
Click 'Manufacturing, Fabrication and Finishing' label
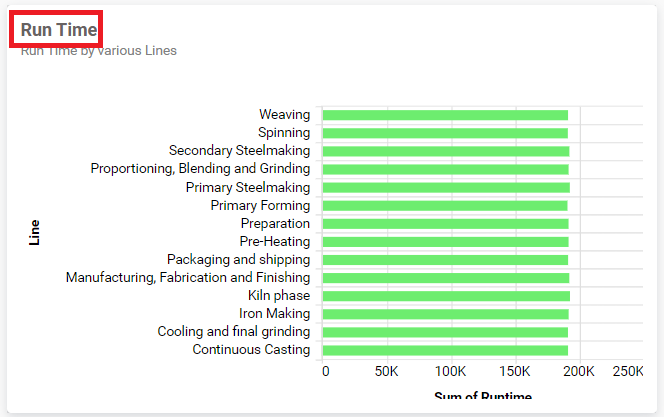point(188,277)
